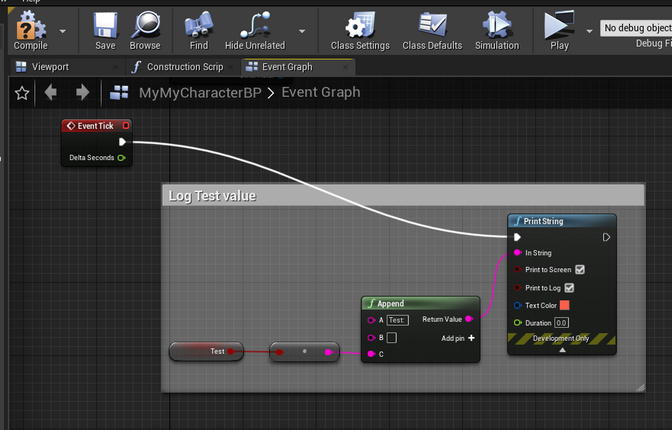This screenshot has width=672, height=430.
Task: Switch to the Construction Script tab
Action: pos(185,67)
